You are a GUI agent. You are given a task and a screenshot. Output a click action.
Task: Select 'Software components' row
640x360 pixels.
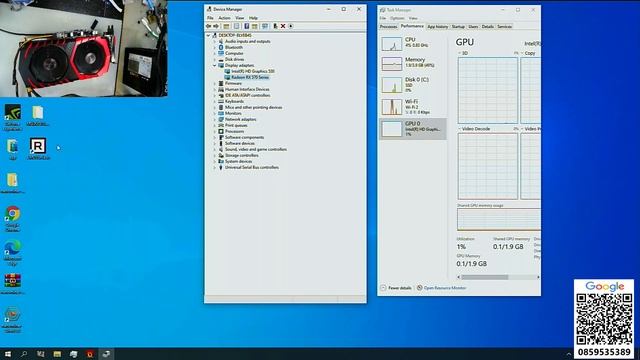pyautogui.click(x=244, y=137)
